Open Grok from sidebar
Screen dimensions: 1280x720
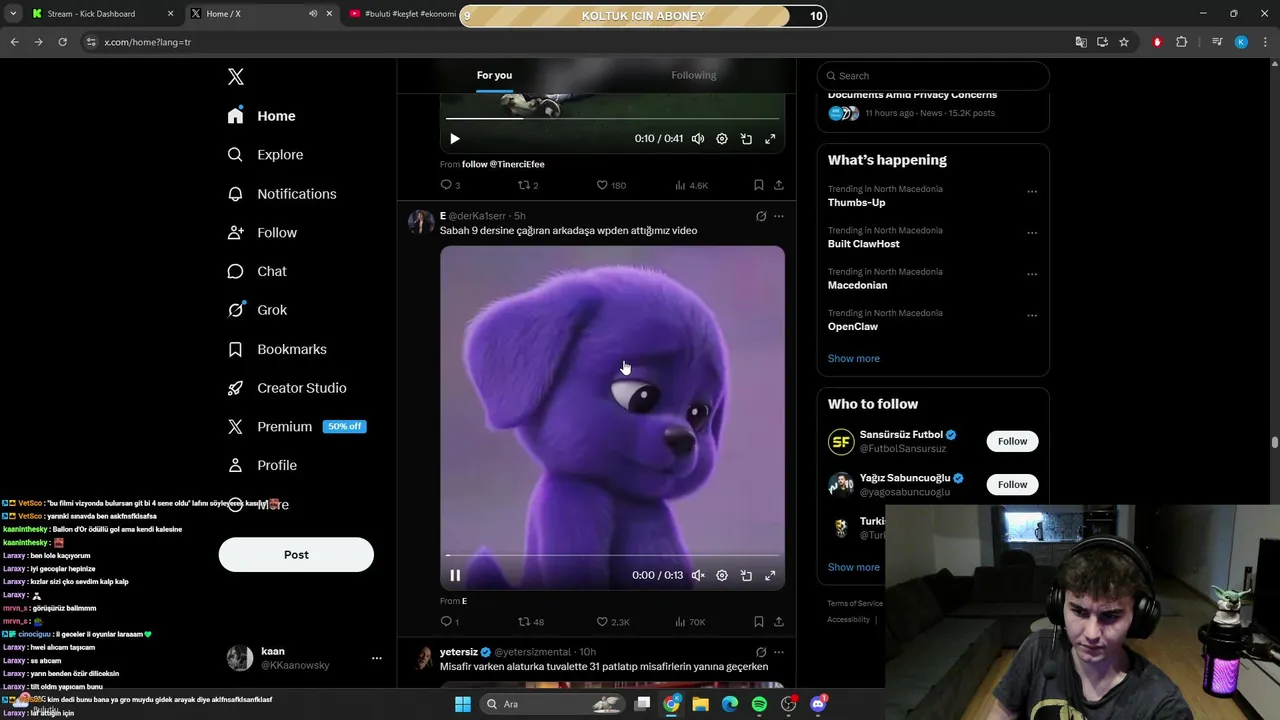click(257, 310)
